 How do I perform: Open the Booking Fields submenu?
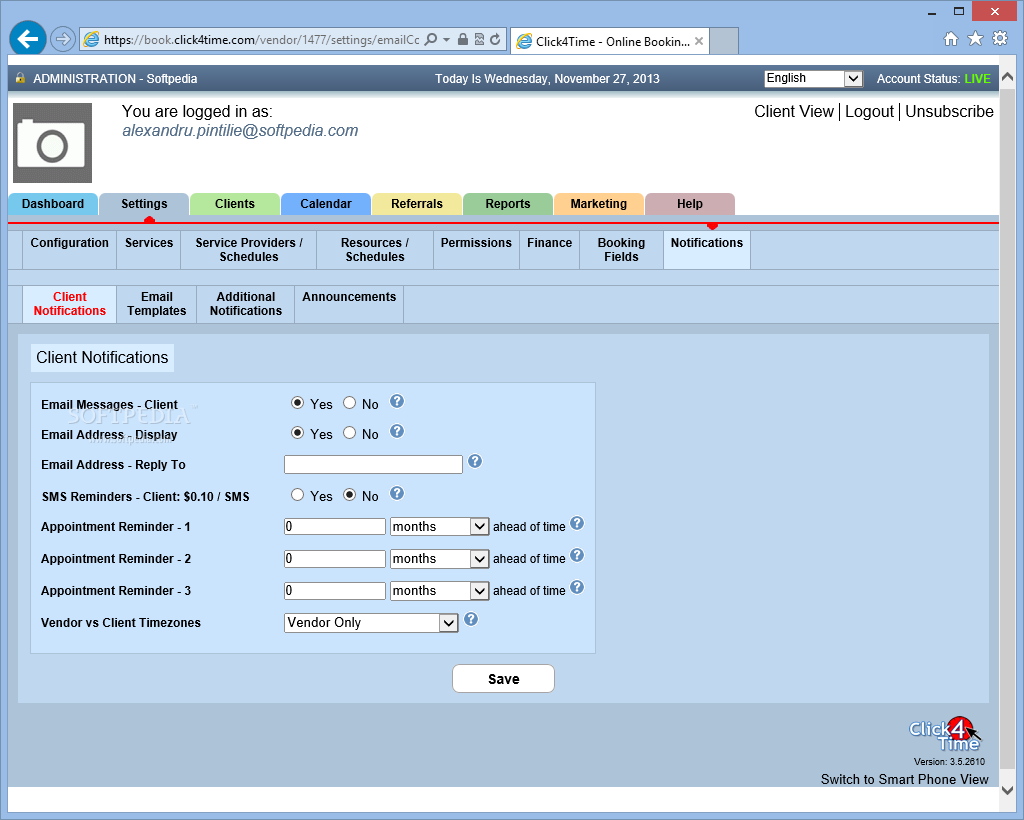click(621, 249)
